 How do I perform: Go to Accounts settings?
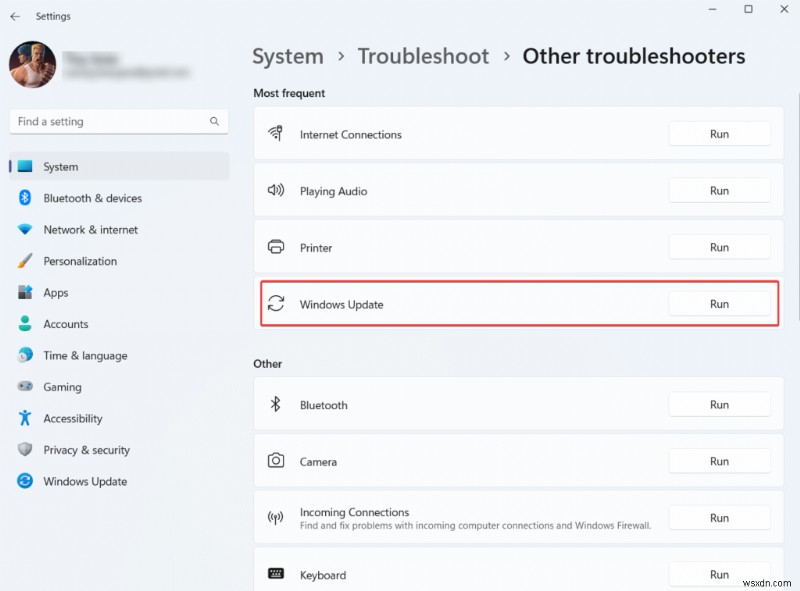(x=66, y=324)
